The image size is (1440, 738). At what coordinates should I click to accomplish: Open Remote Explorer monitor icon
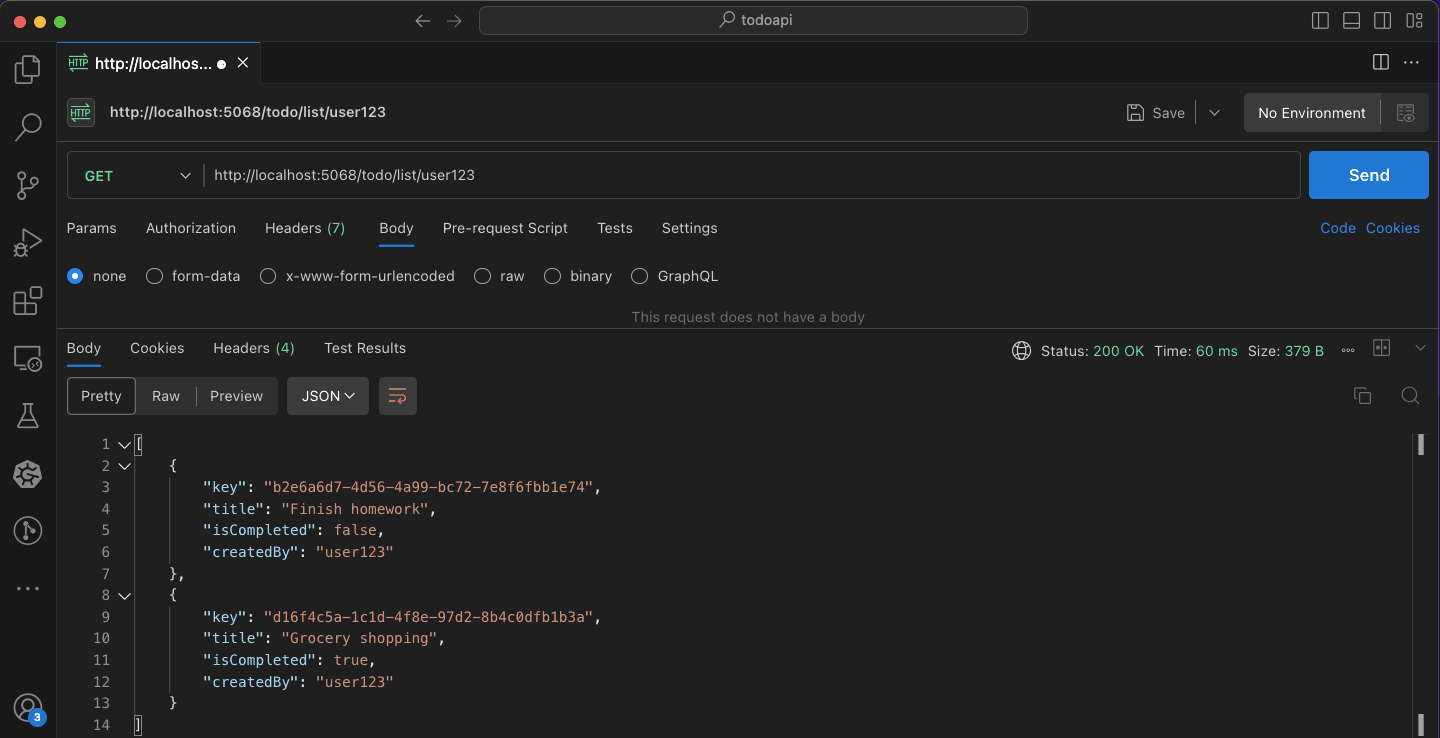(x=28, y=359)
